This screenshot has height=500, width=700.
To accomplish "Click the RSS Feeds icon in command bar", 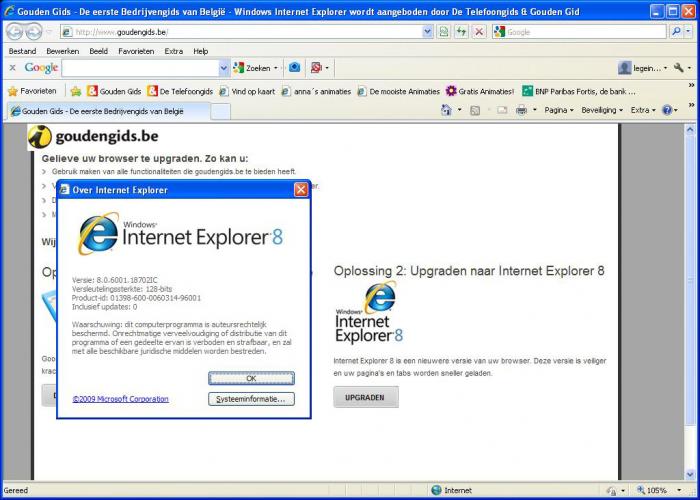I will pos(475,110).
